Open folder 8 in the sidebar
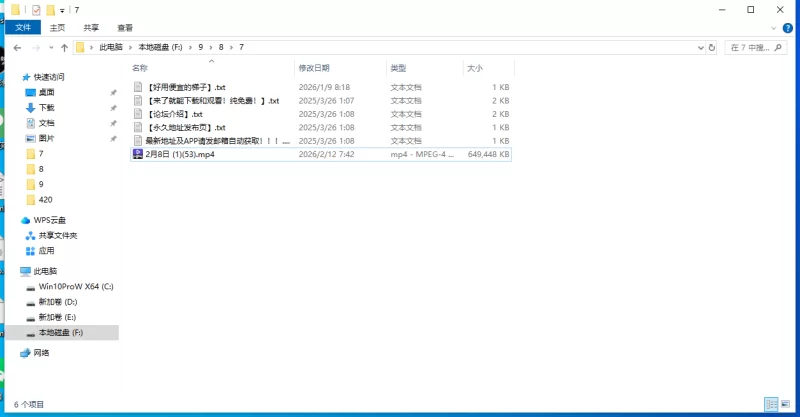The height and width of the screenshot is (417, 800). tap(41, 169)
